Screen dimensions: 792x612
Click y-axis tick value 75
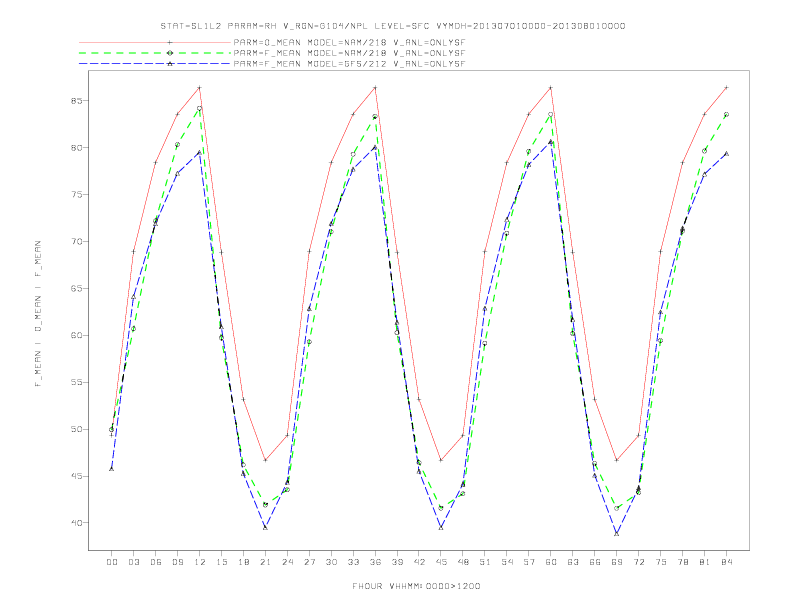(x=76, y=194)
